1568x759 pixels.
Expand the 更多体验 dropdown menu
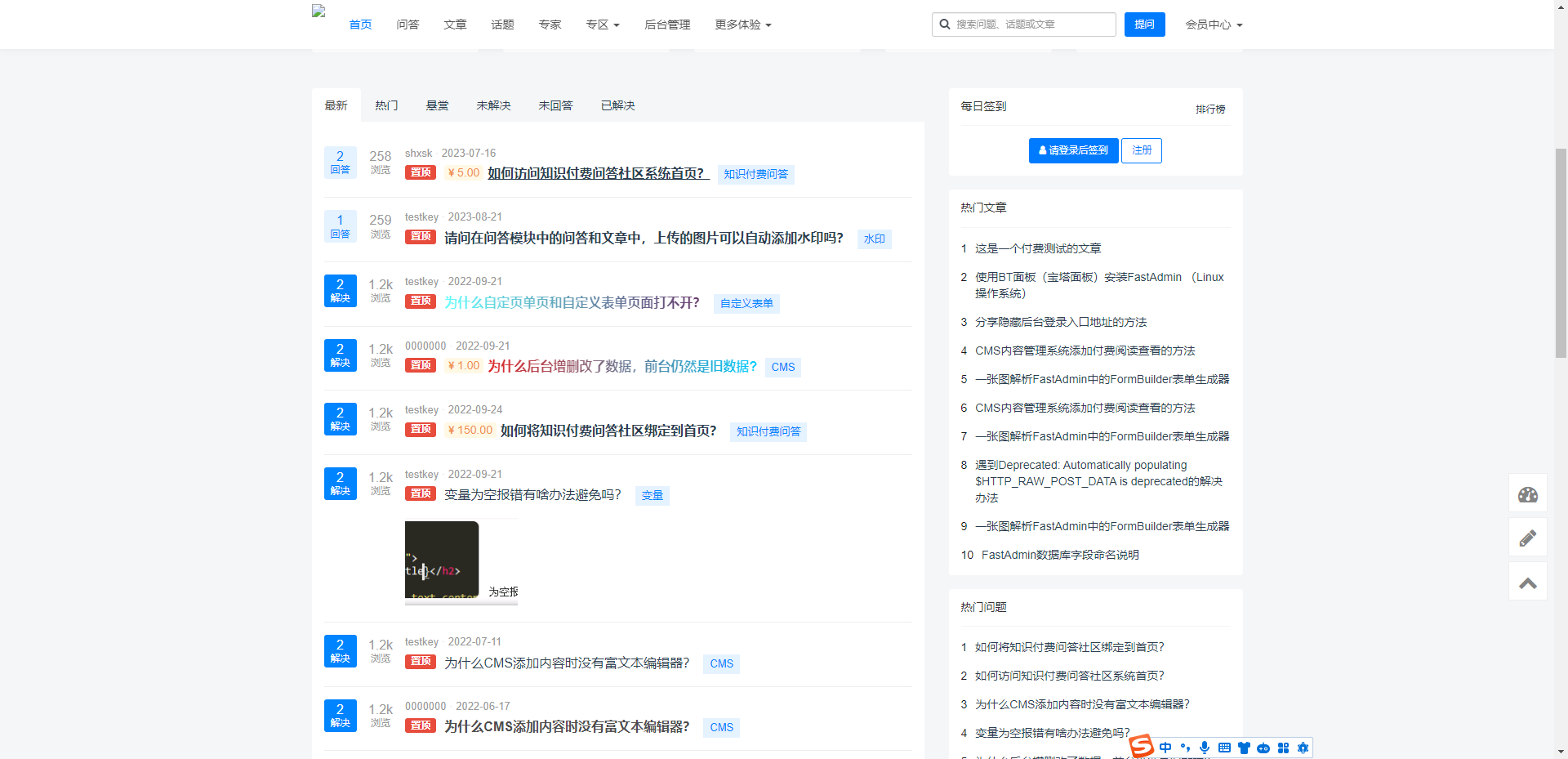tap(742, 25)
